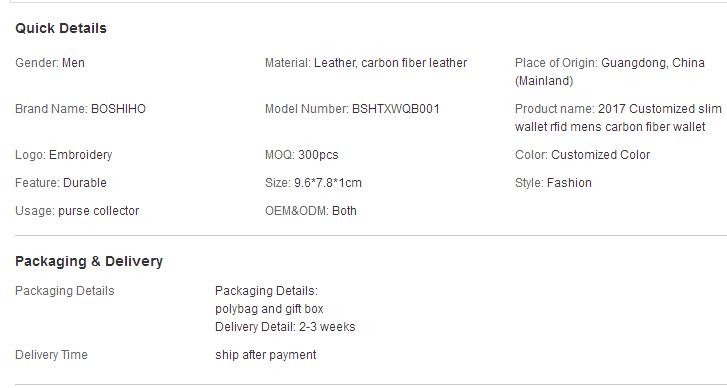
Task: Click the MOQ 300pcs value
Action: (318, 155)
